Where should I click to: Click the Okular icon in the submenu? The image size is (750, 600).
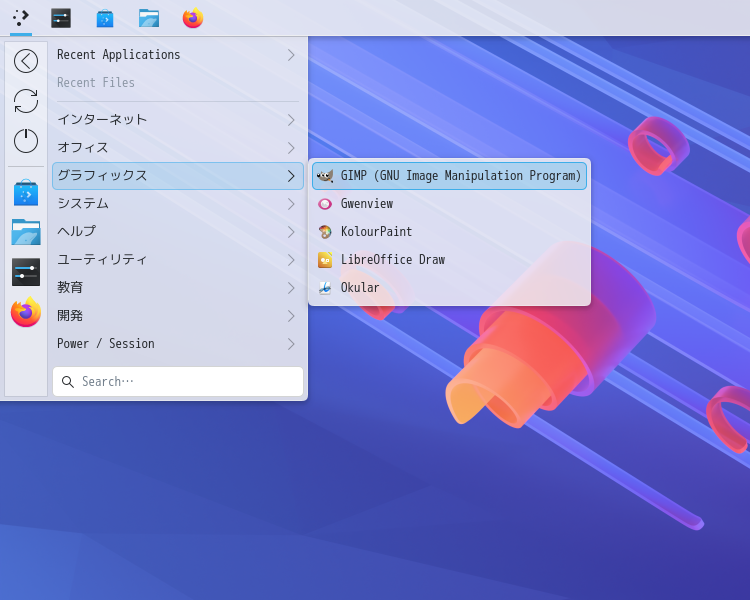pos(325,288)
